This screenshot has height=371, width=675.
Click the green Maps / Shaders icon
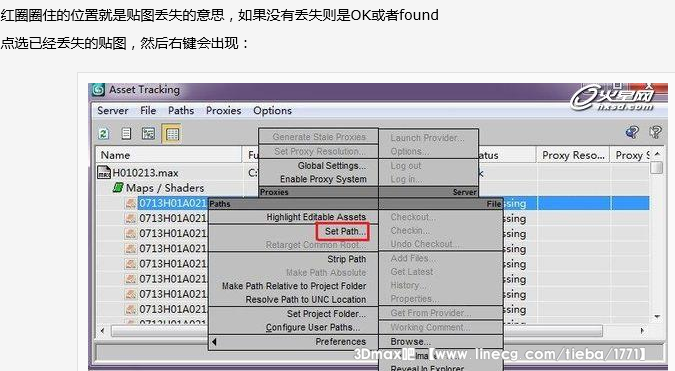tap(118, 188)
